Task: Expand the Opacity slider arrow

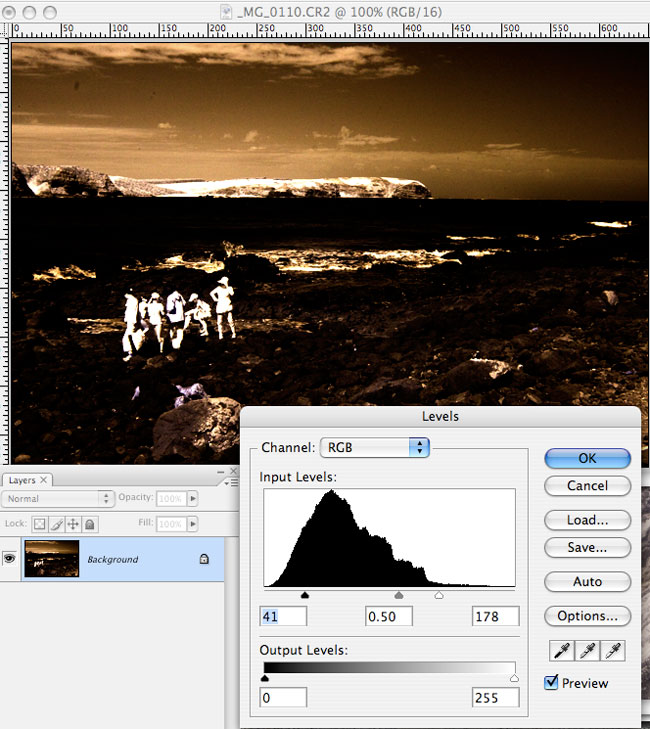Action: point(193,498)
